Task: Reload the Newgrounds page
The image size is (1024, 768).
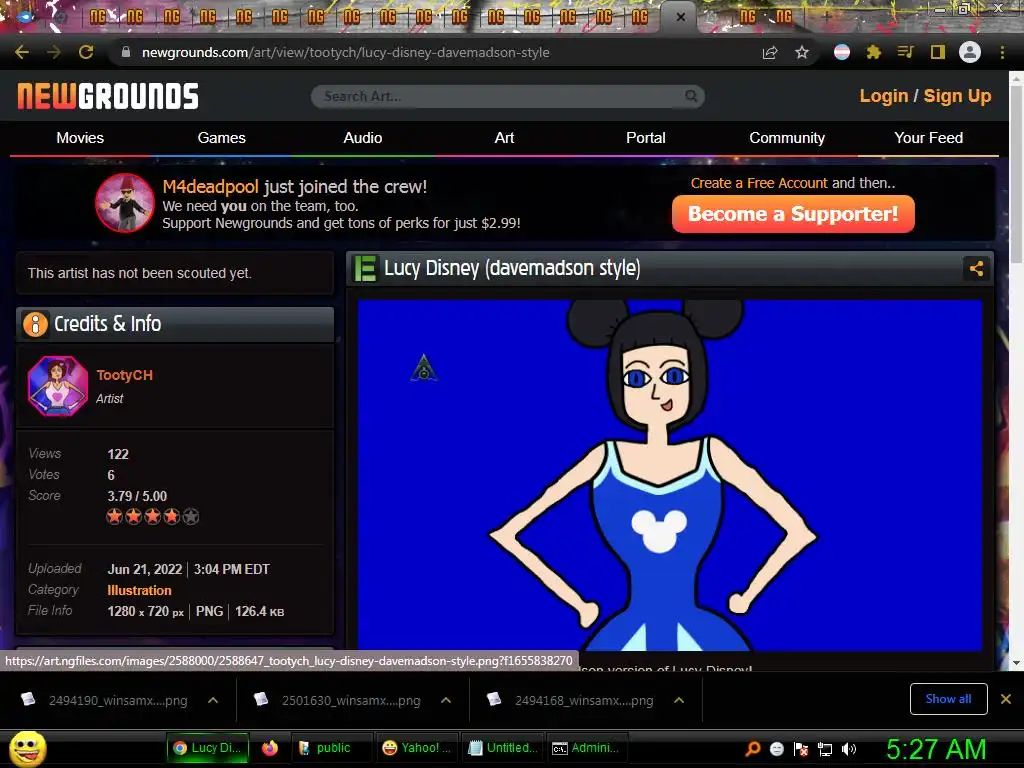Action: point(86,52)
